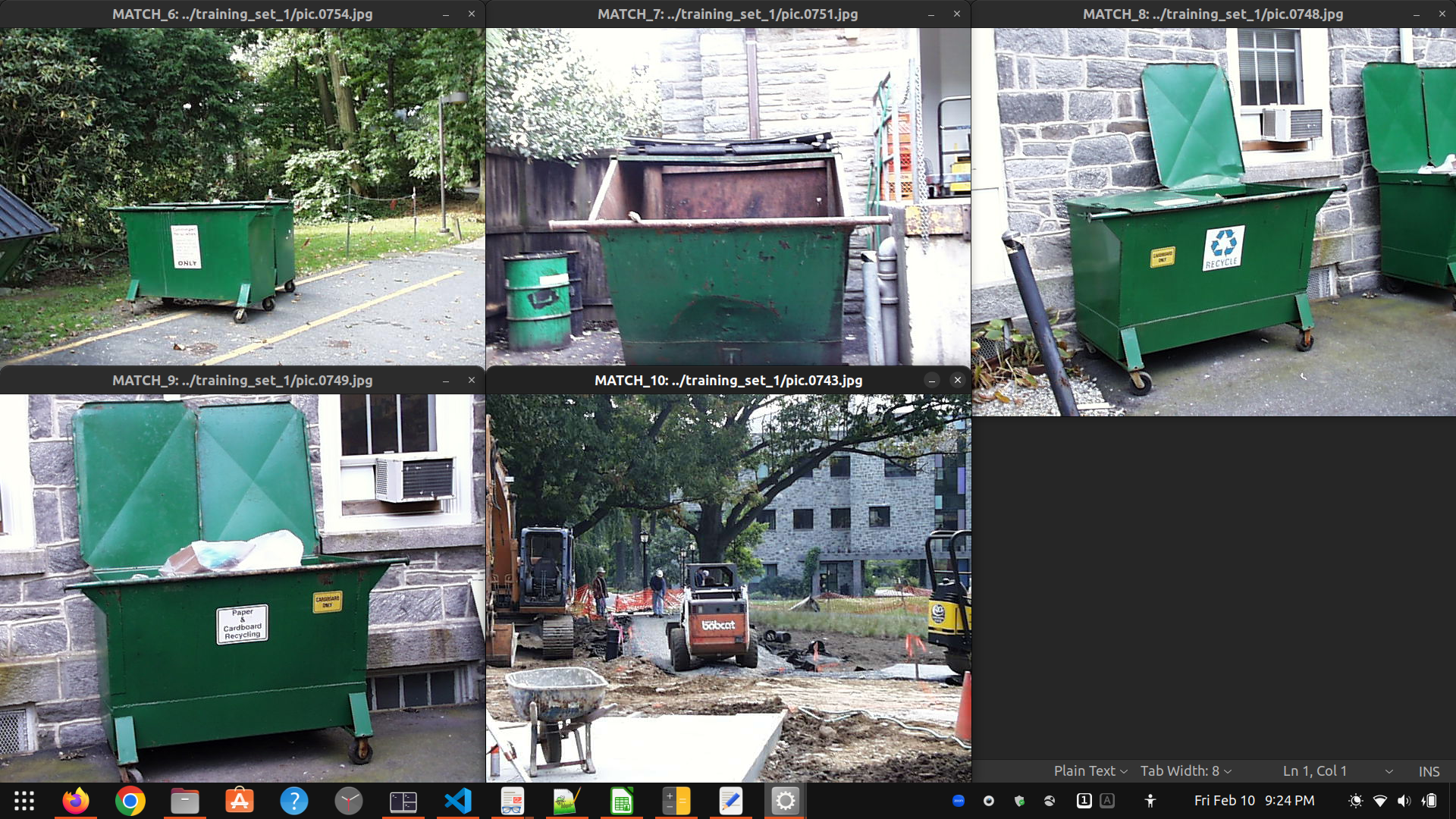
Task: Open the Files manager icon
Action: point(185,801)
